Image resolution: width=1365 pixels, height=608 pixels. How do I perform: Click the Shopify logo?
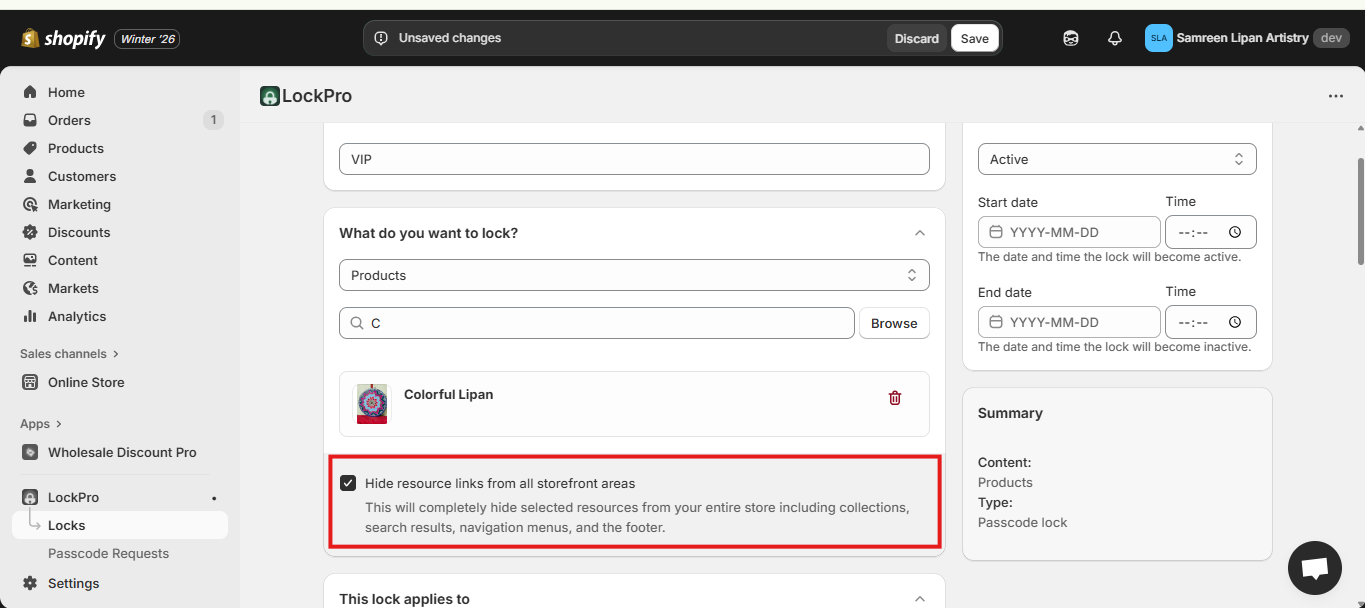tap(63, 39)
